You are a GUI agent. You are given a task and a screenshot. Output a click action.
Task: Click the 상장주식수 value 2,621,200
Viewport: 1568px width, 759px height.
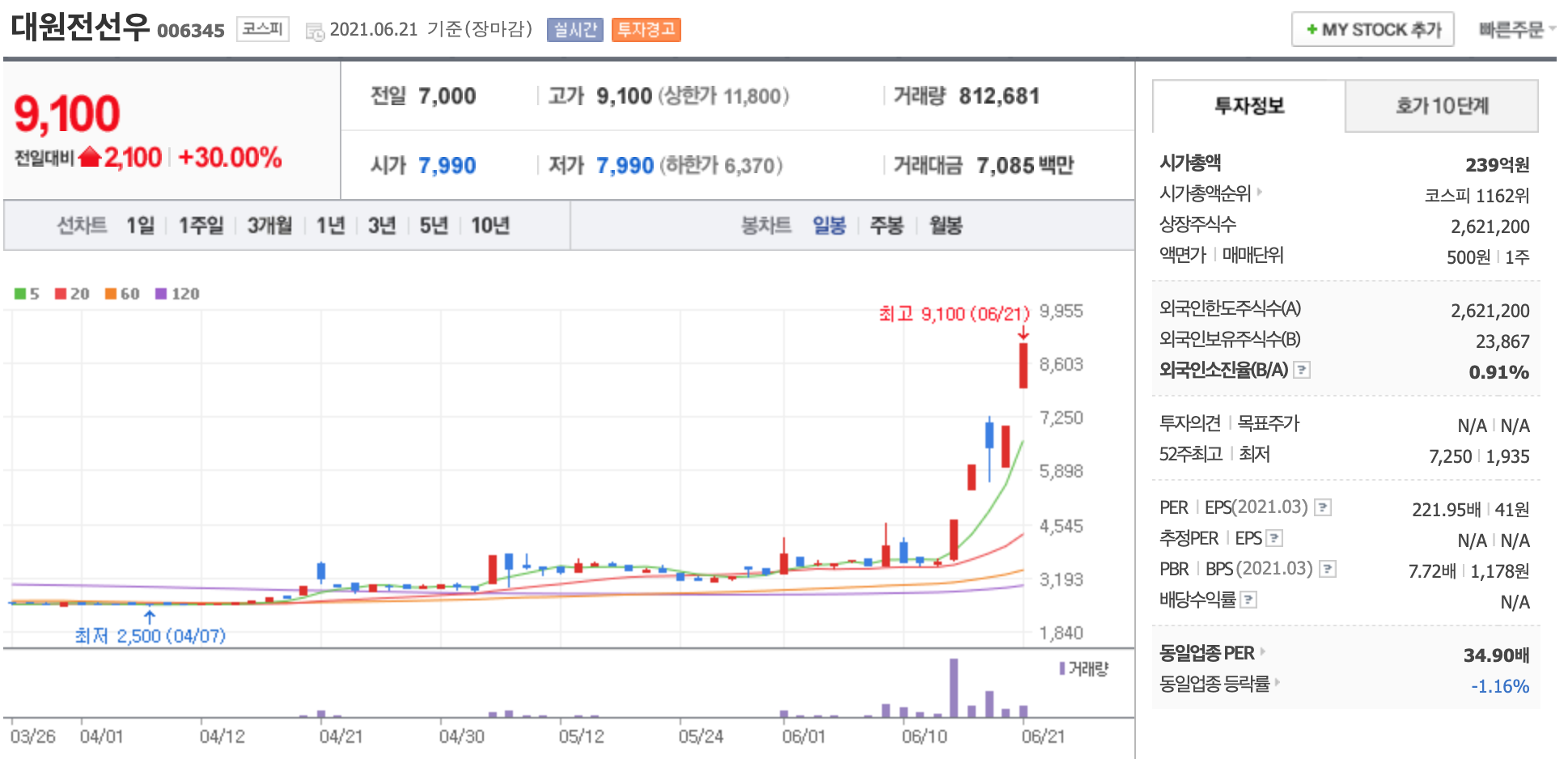(x=1490, y=227)
